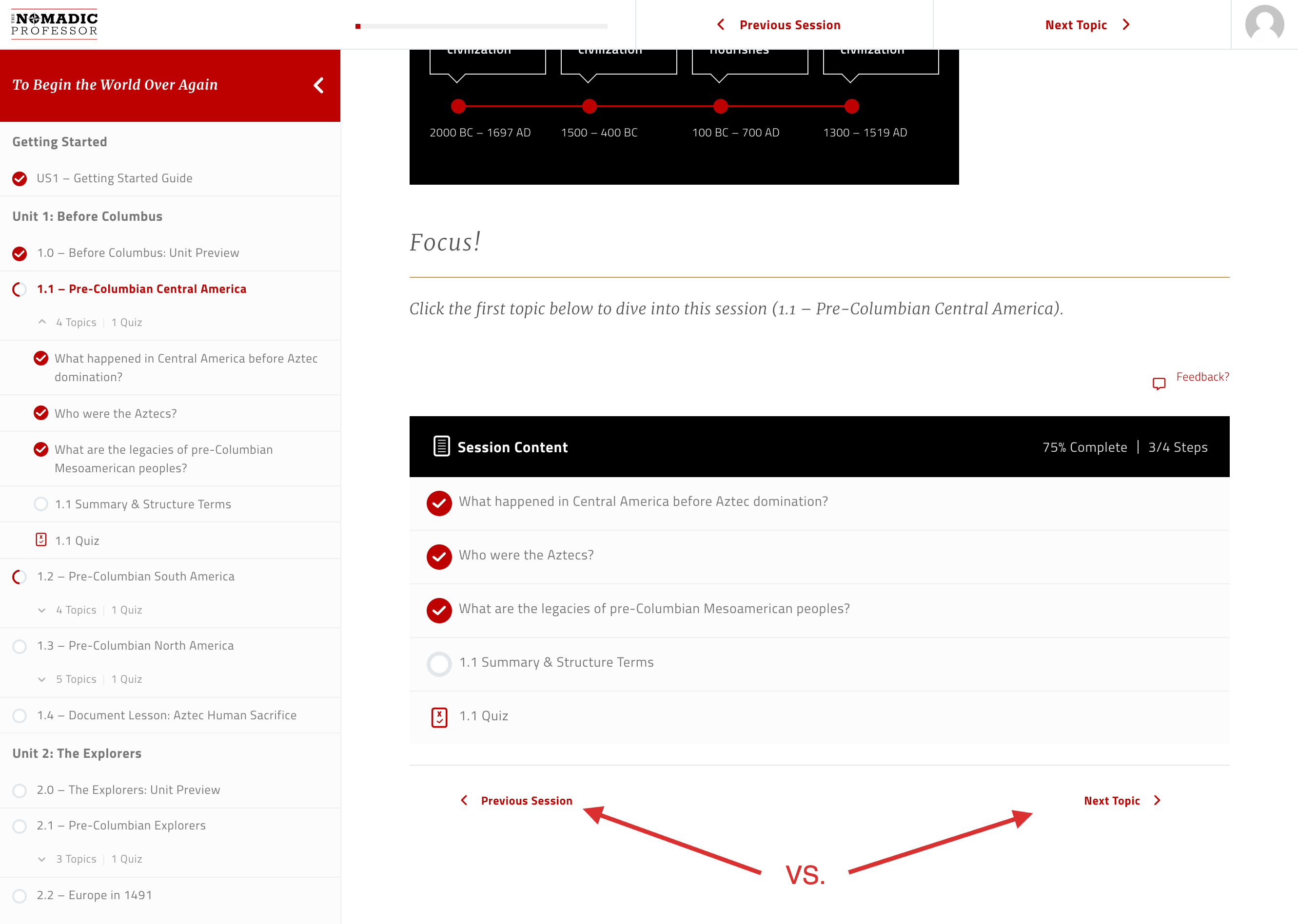The image size is (1298, 924).
Task: Click the Nomadic Professor logo
Action: [x=54, y=24]
